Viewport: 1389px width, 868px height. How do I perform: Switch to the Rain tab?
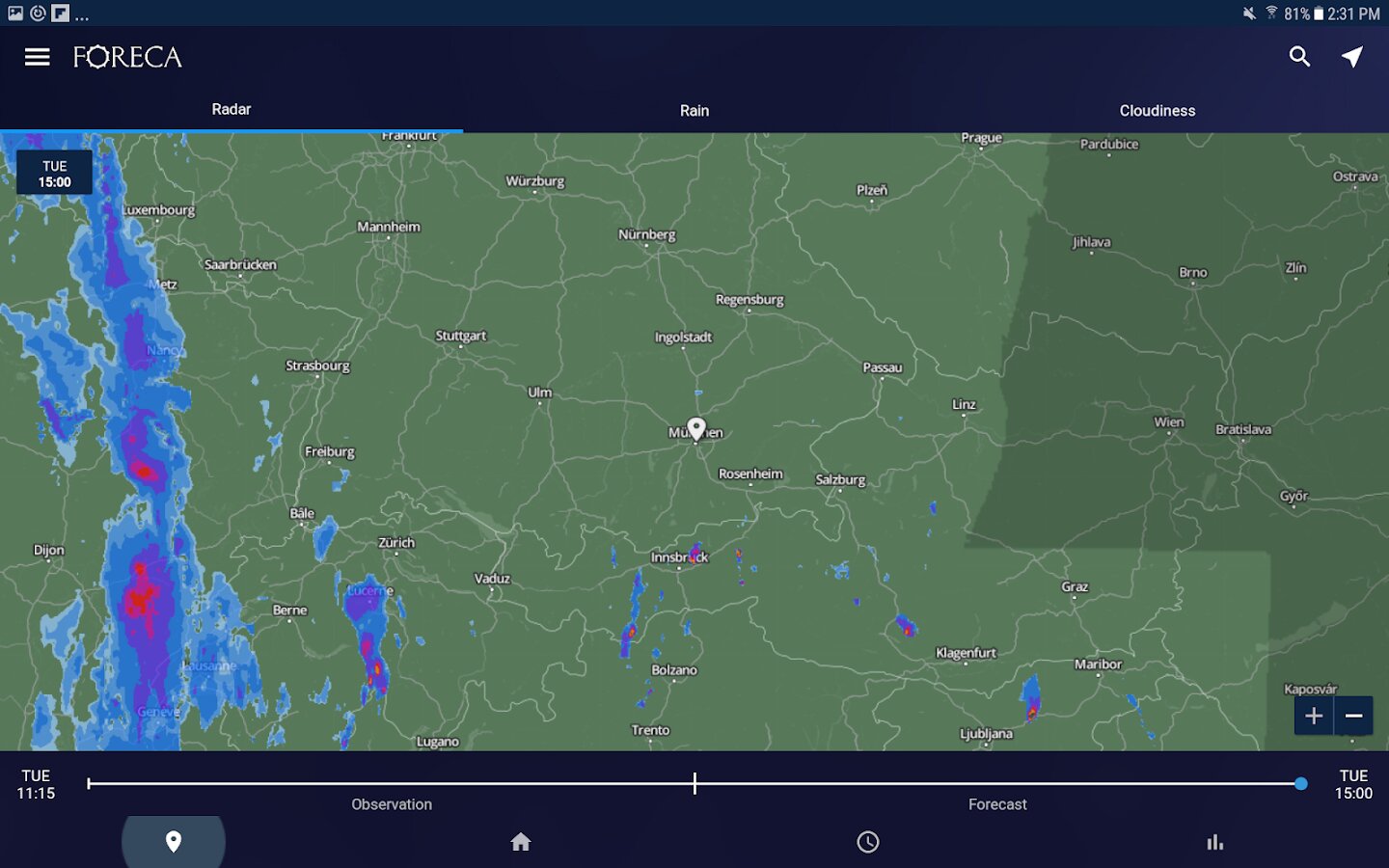pos(694,110)
